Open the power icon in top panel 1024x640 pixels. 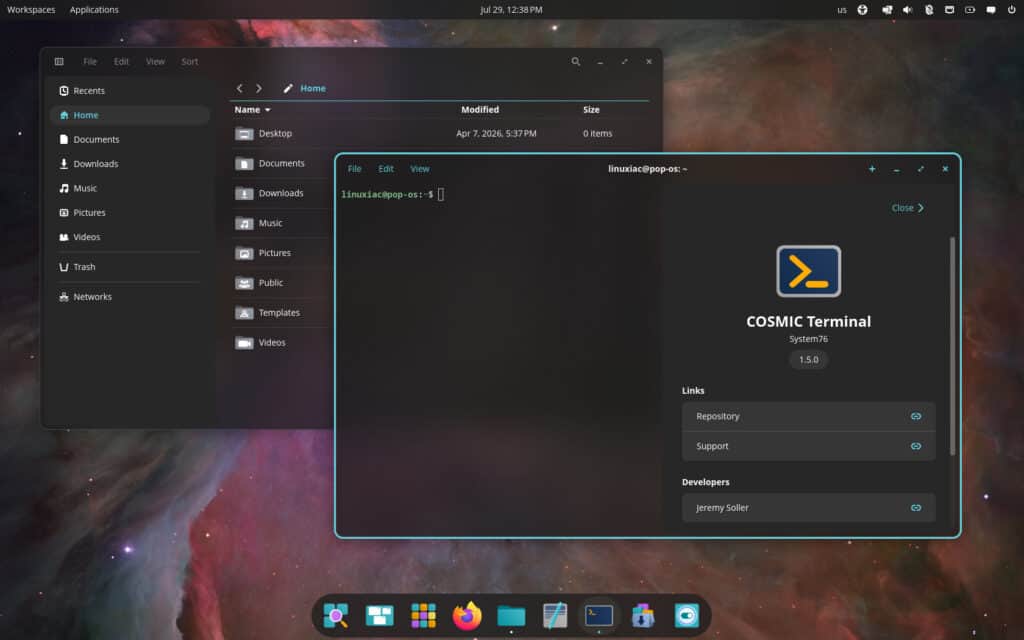pos(1012,10)
